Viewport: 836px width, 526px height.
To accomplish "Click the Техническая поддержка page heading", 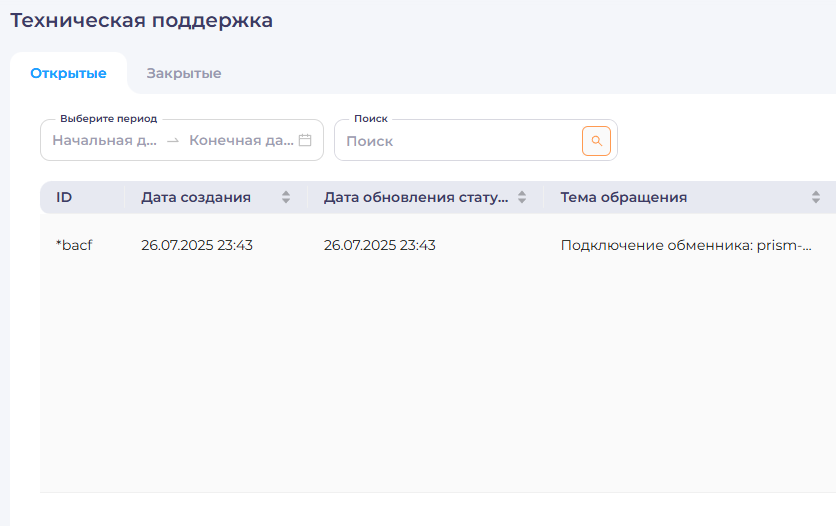I will pyautogui.click(x=141, y=20).
